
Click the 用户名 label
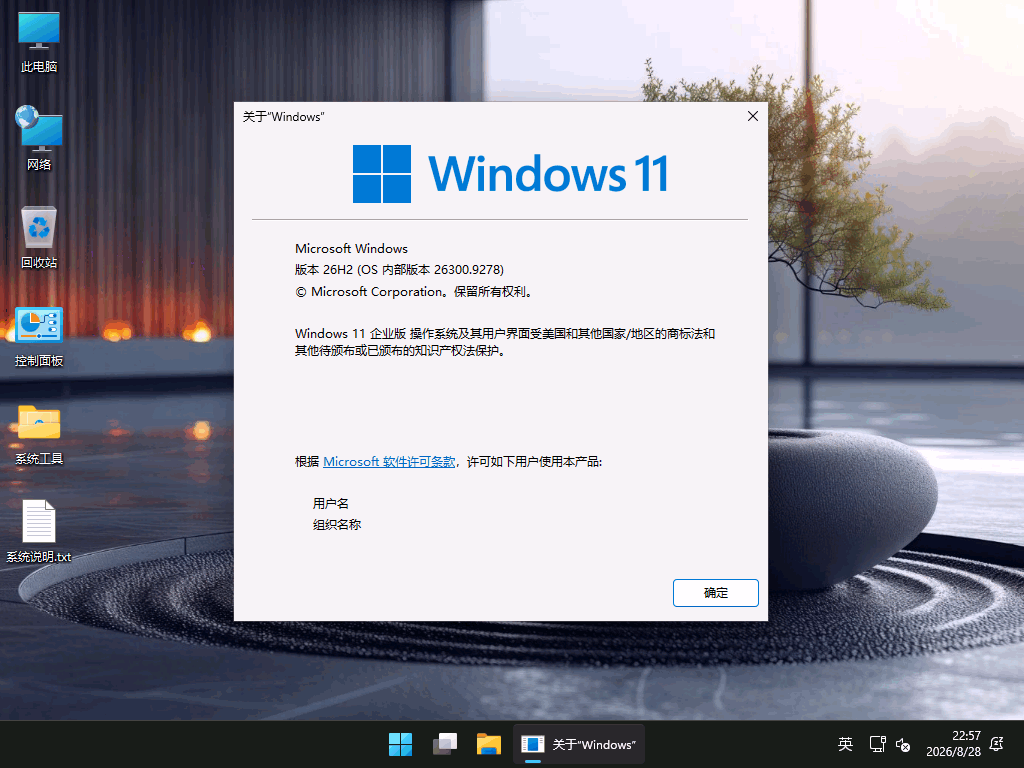coord(330,504)
